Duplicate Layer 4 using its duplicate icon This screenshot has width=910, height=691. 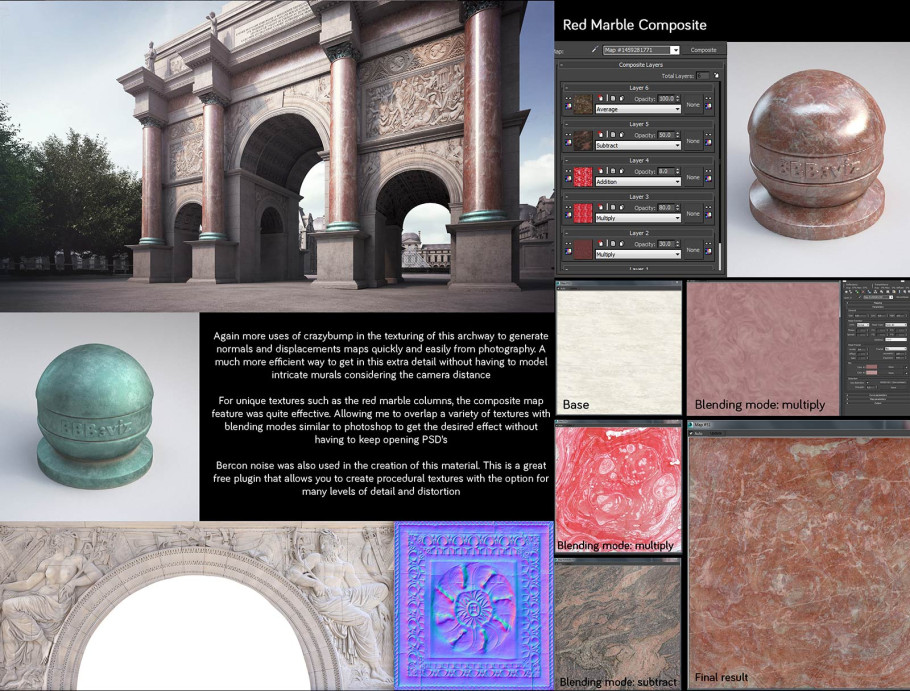click(x=622, y=171)
